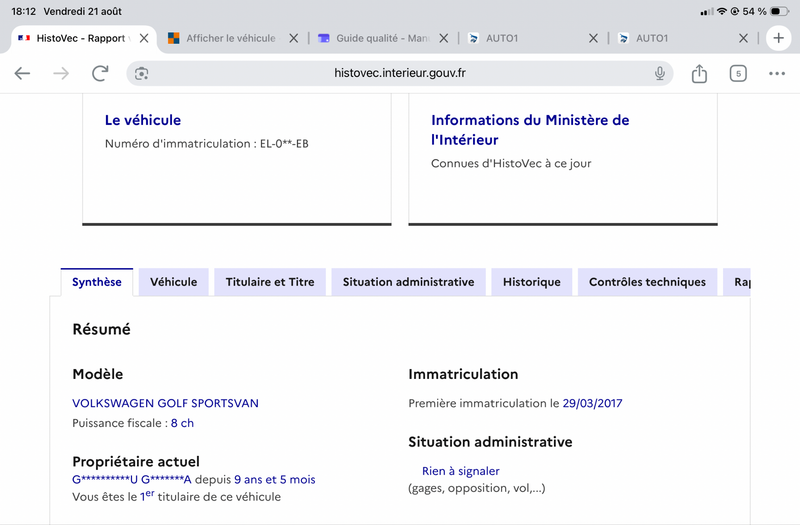Open the Contrôles techniques tab
800x525 pixels.
647,282
